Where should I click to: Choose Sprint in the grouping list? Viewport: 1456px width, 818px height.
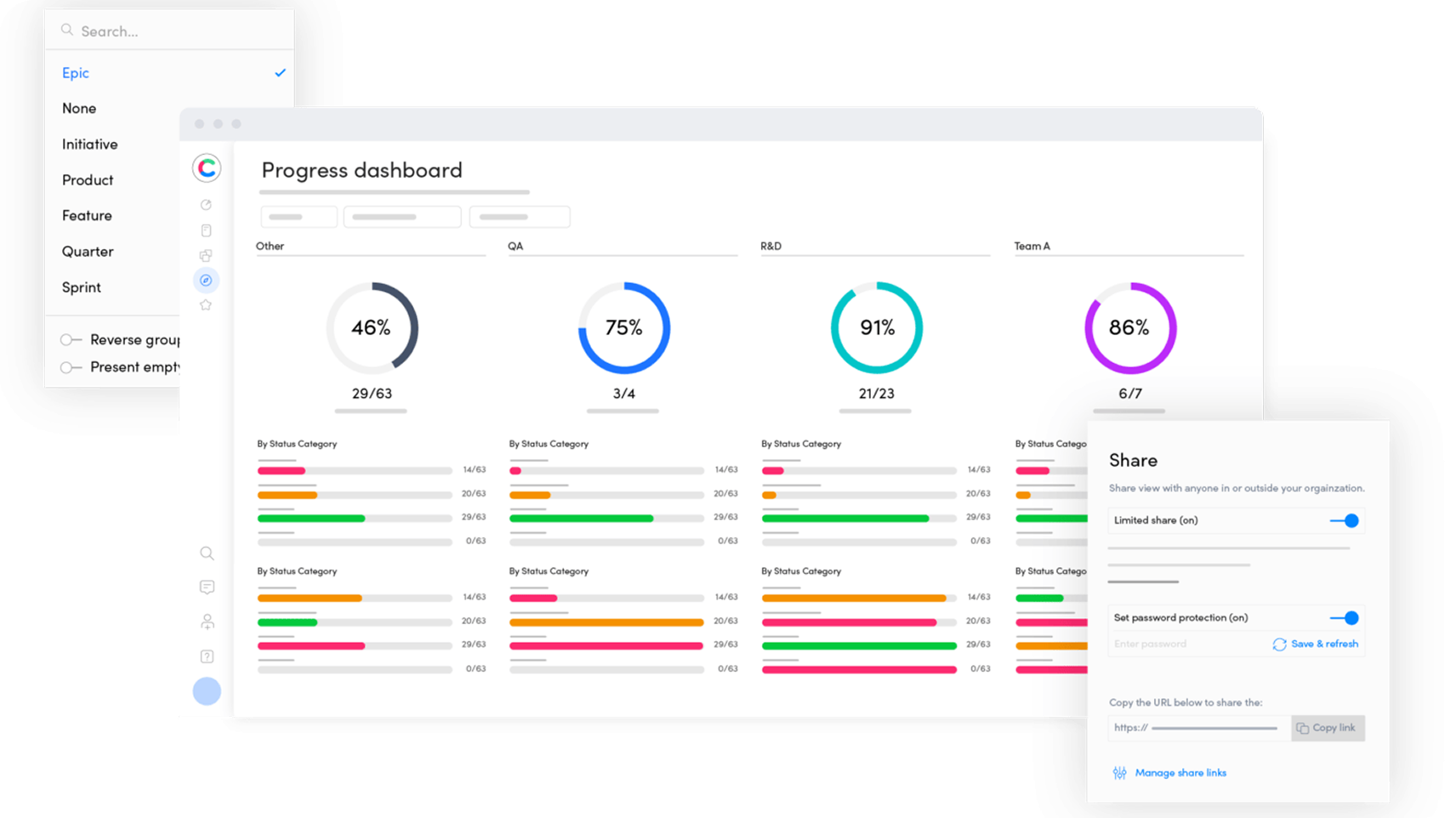click(82, 287)
